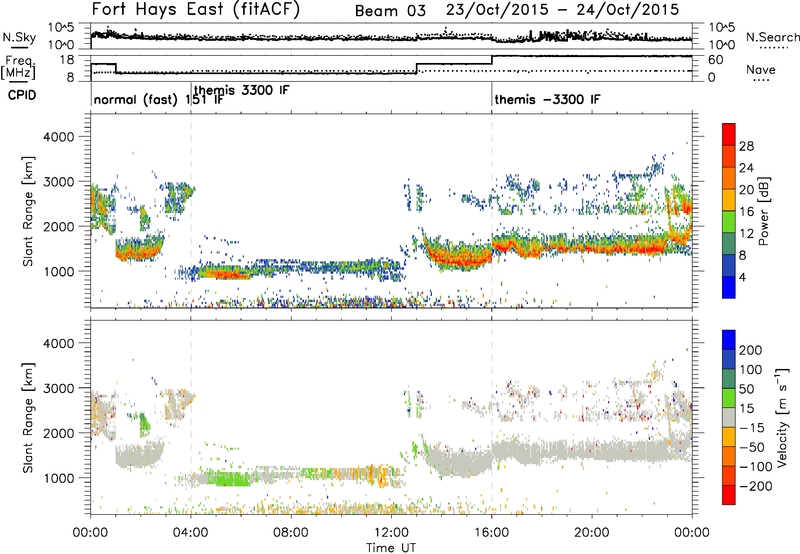Click the 24 label on Power colorbar
Image resolution: width=800 pixels, height=554 pixels.
tap(746, 168)
